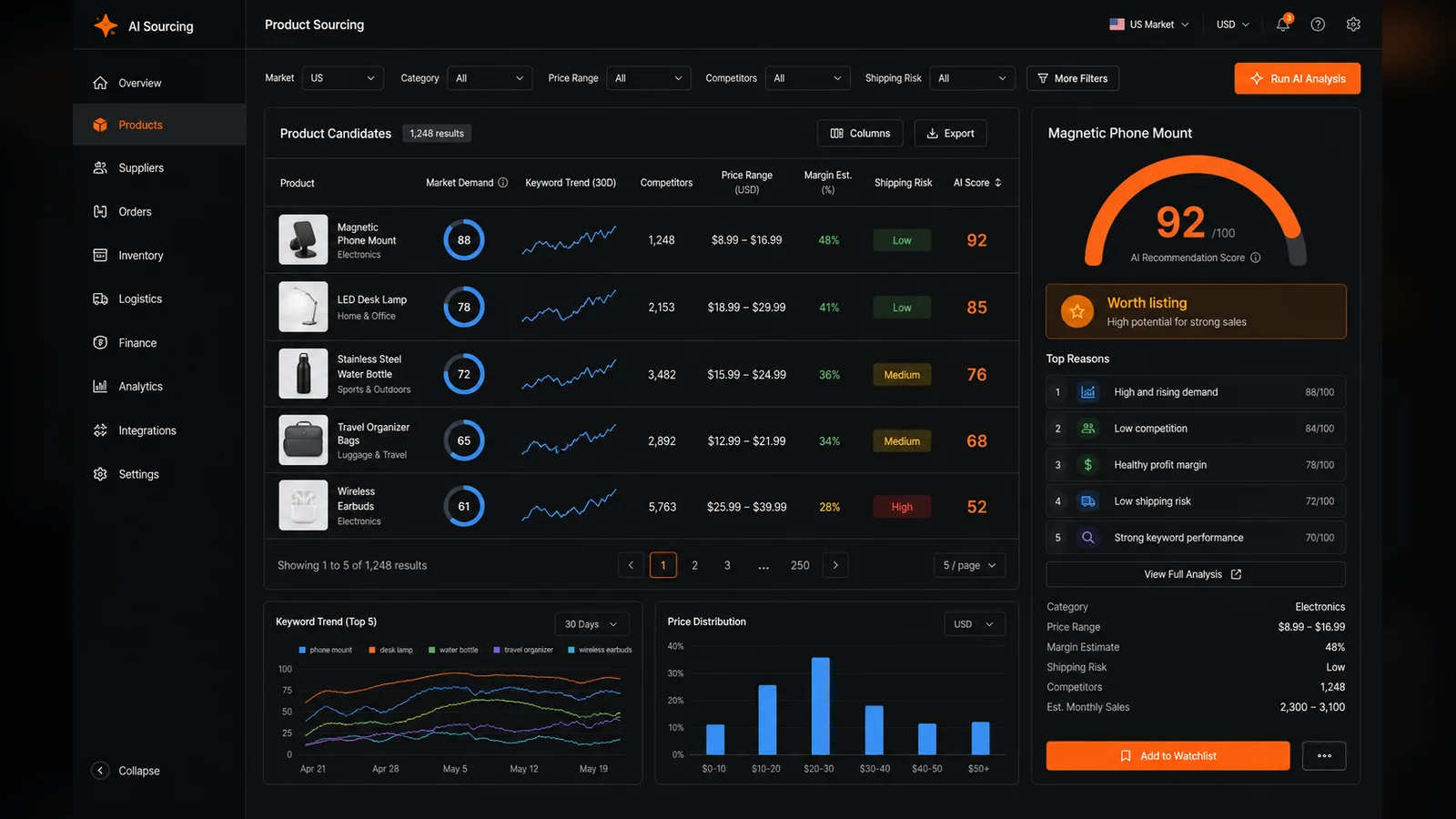Click the $15.99 – $24.99 price range cell
1456x819 pixels.
[747, 375]
